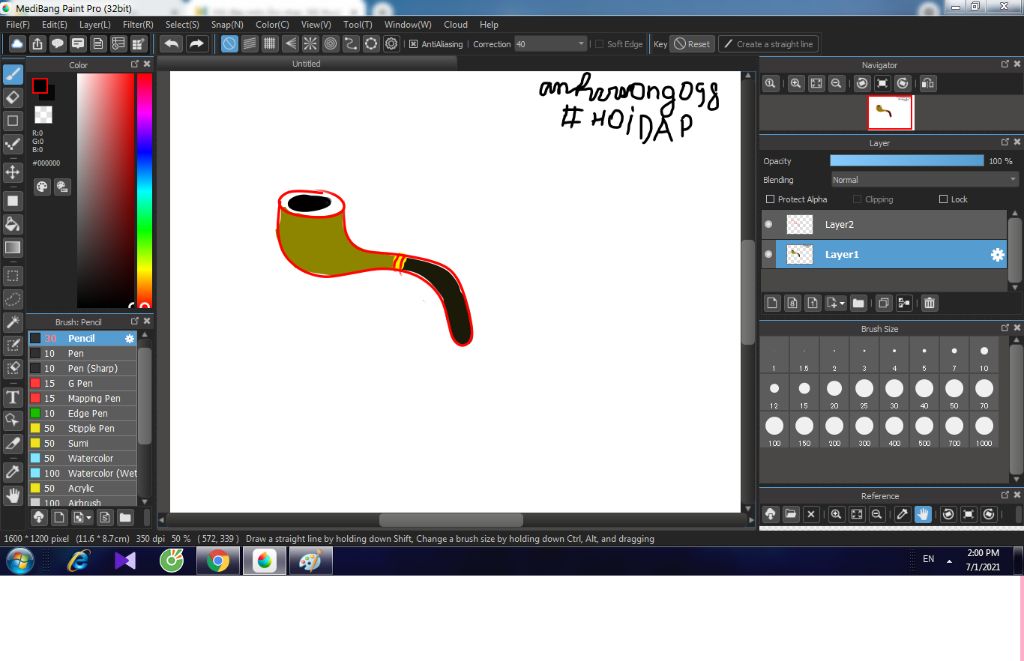
Task: Show hidden system tray icons
Action: 949,562
